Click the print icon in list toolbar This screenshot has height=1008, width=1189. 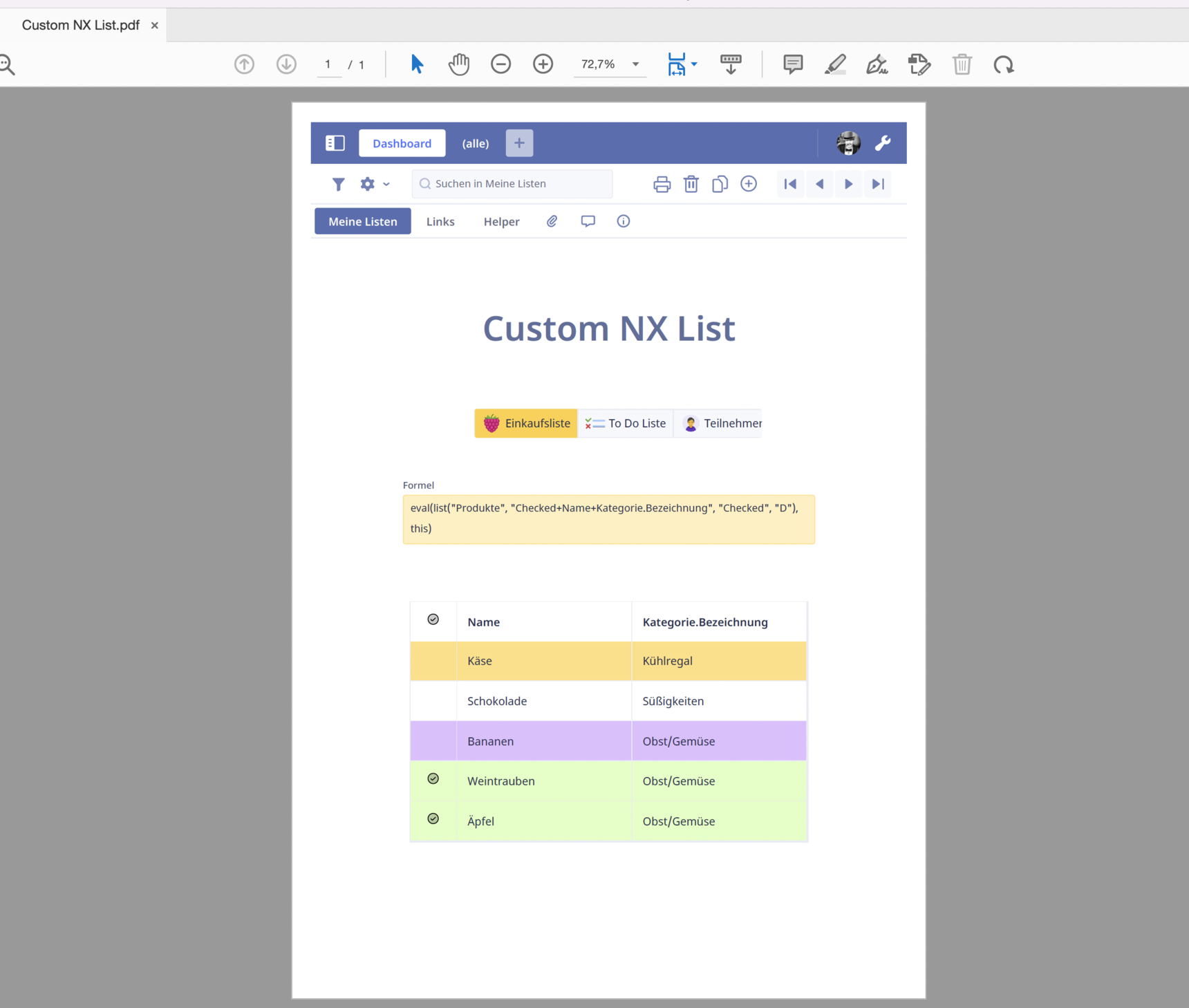(x=662, y=184)
